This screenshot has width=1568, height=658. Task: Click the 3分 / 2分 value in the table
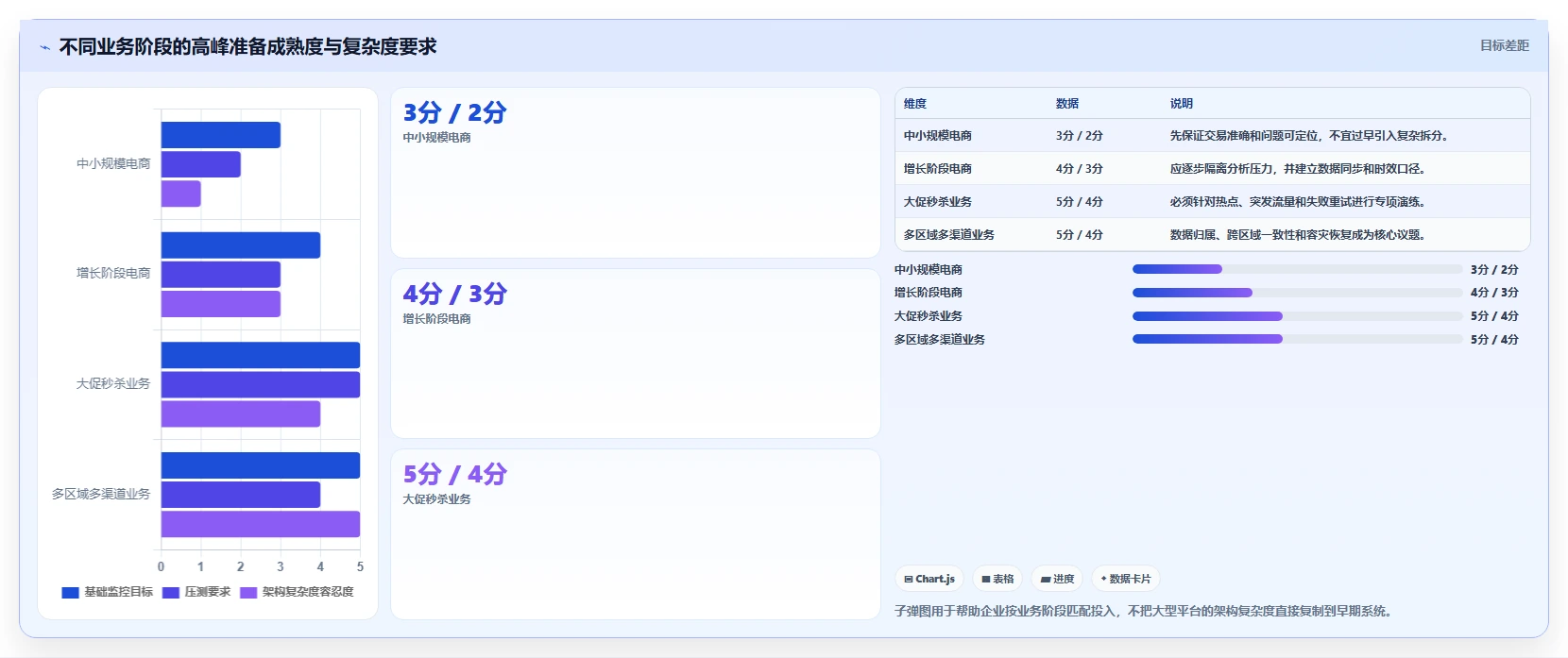coord(1080,136)
